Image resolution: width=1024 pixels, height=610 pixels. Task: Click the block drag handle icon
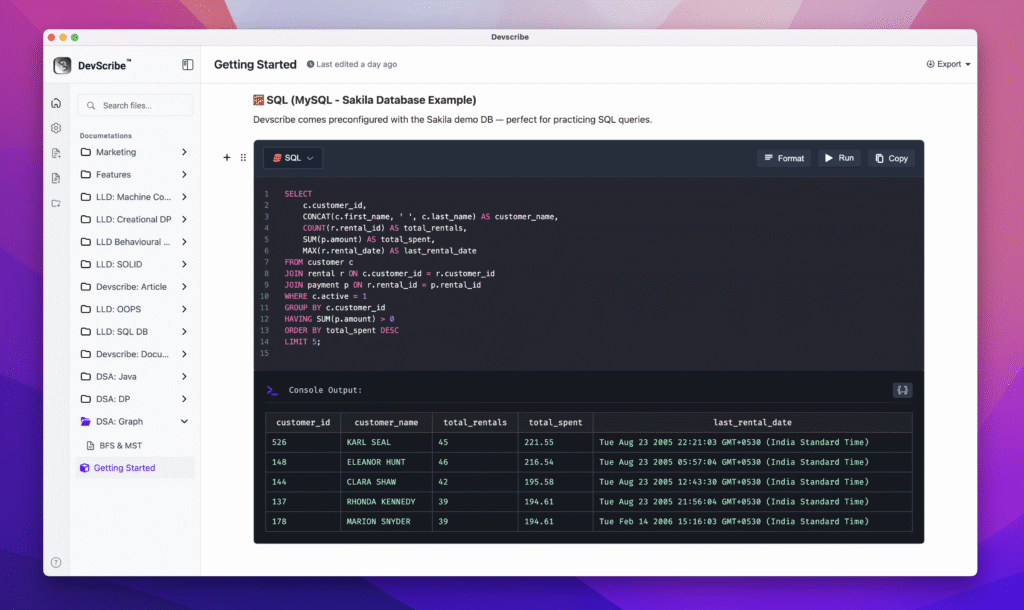(243, 158)
